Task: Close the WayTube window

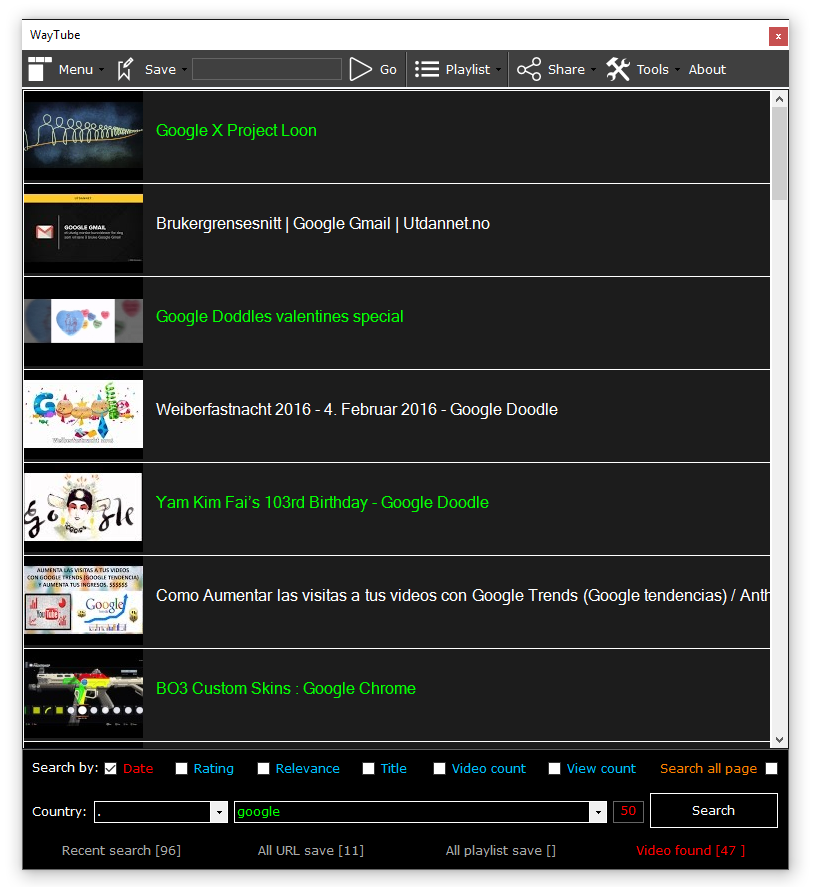Action: coord(778,37)
